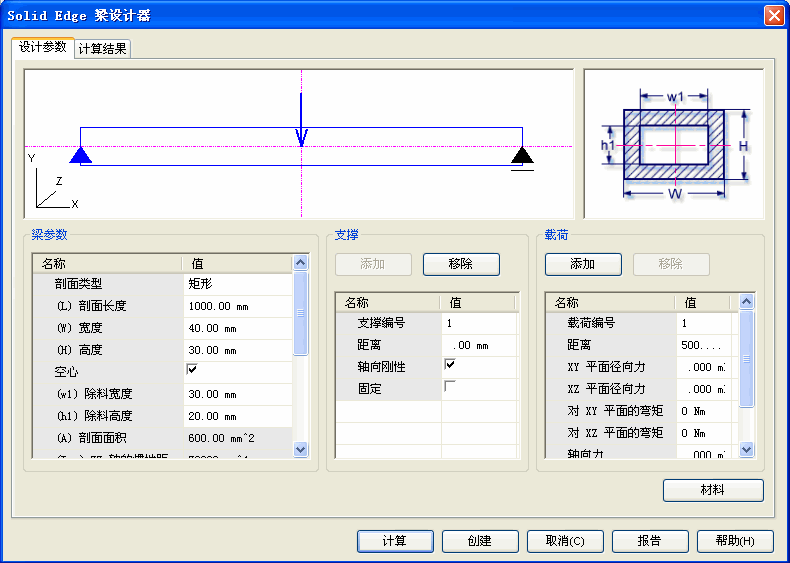Toggle the 空心 checkbox
Viewport: 790px width, 563px height.
click(192, 370)
